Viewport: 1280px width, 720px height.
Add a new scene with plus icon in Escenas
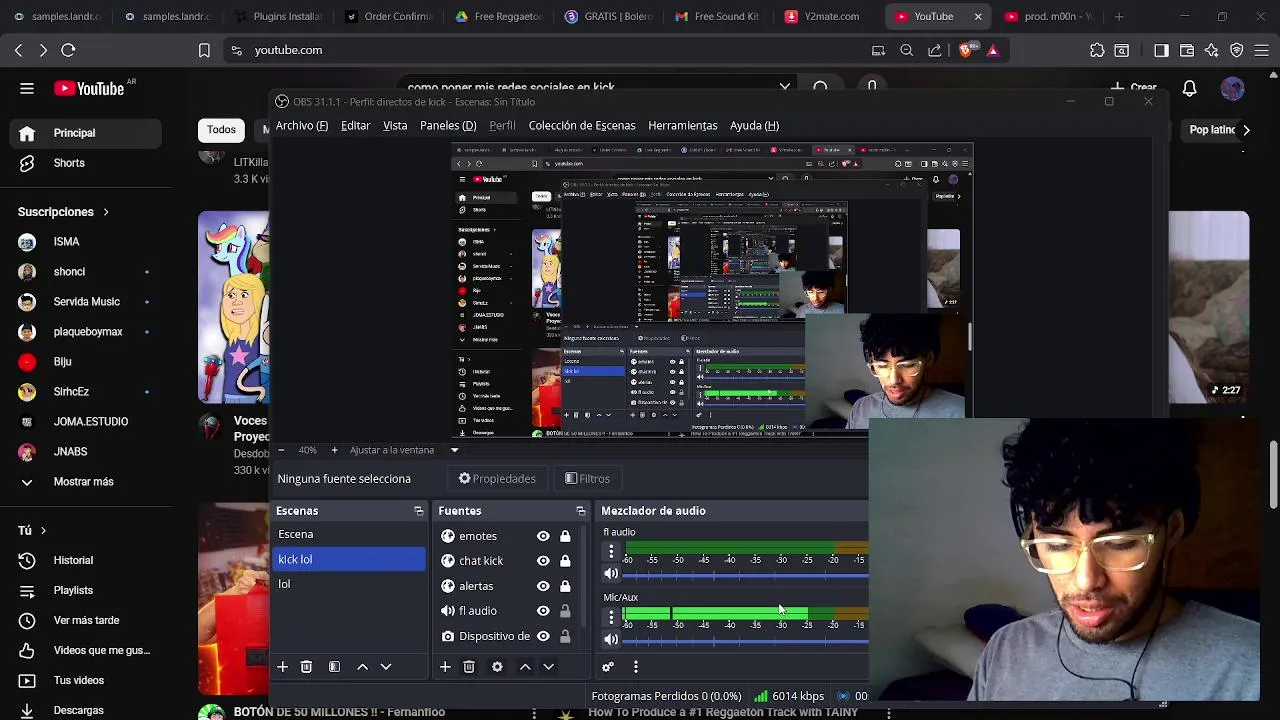tap(283, 667)
